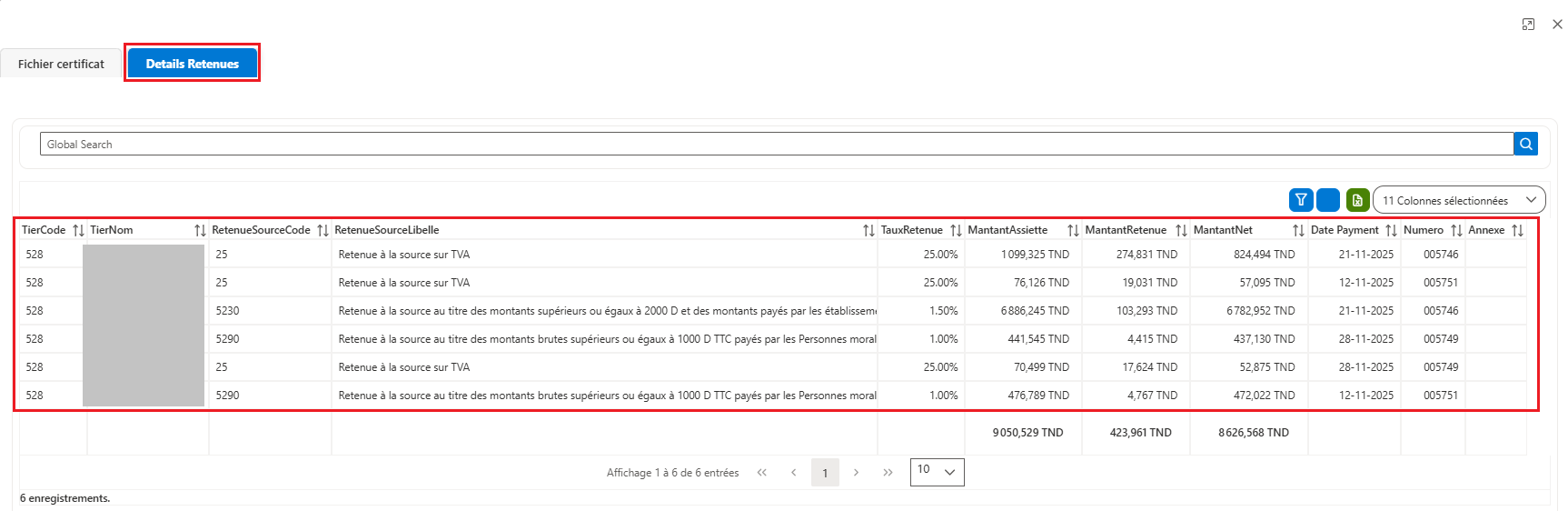Click the blue filter funnel icon
Viewport: 1568px width, 511px height.
(1301, 200)
